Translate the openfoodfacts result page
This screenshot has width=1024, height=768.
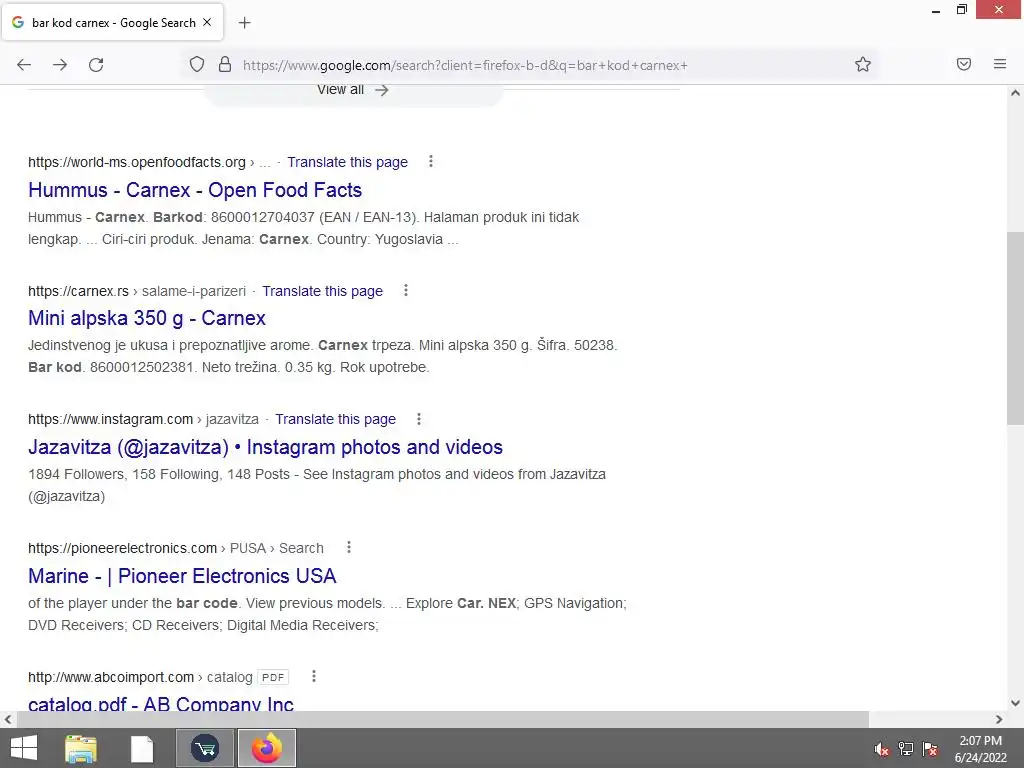pos(347,162)
